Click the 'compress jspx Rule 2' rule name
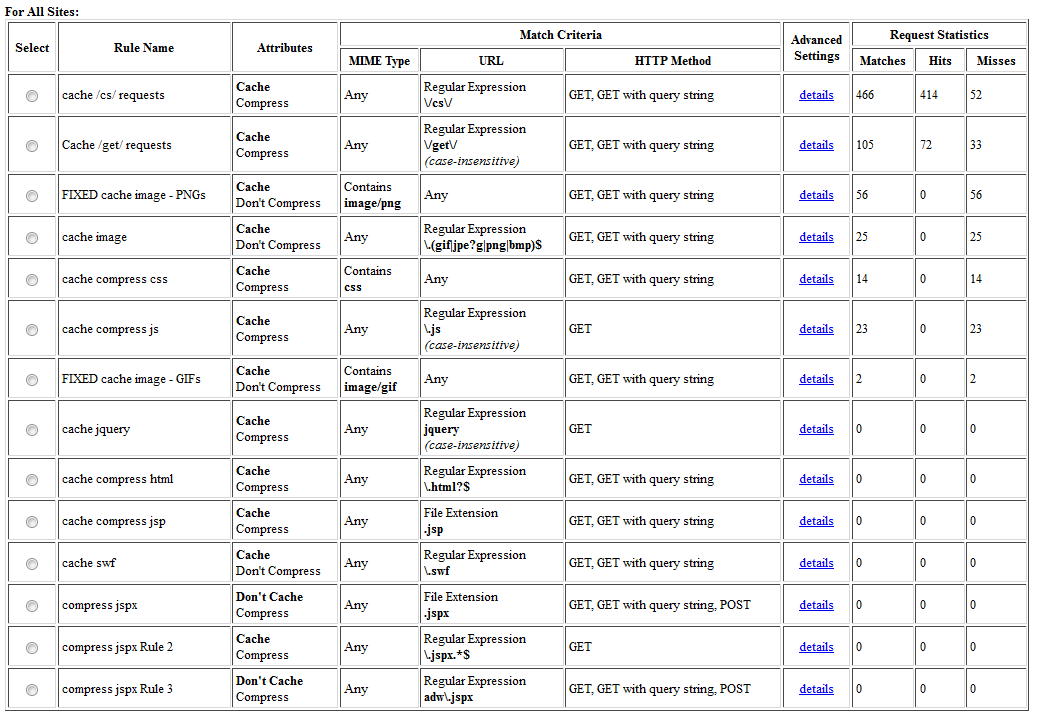1037x718 pixels. [x=117, y=647]
